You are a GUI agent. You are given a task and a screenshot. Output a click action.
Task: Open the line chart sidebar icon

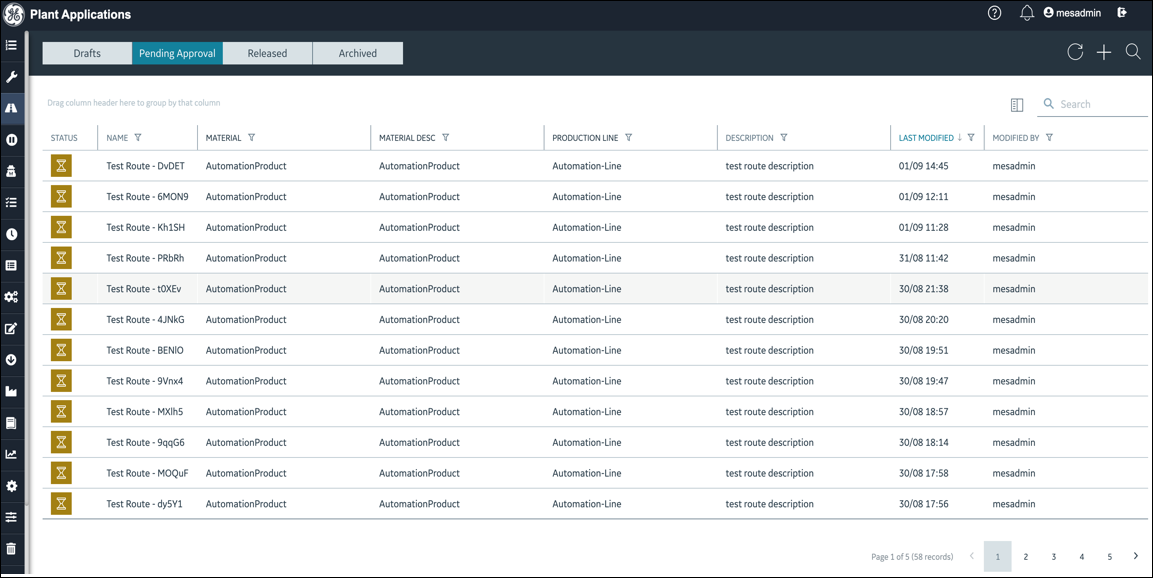11,454
